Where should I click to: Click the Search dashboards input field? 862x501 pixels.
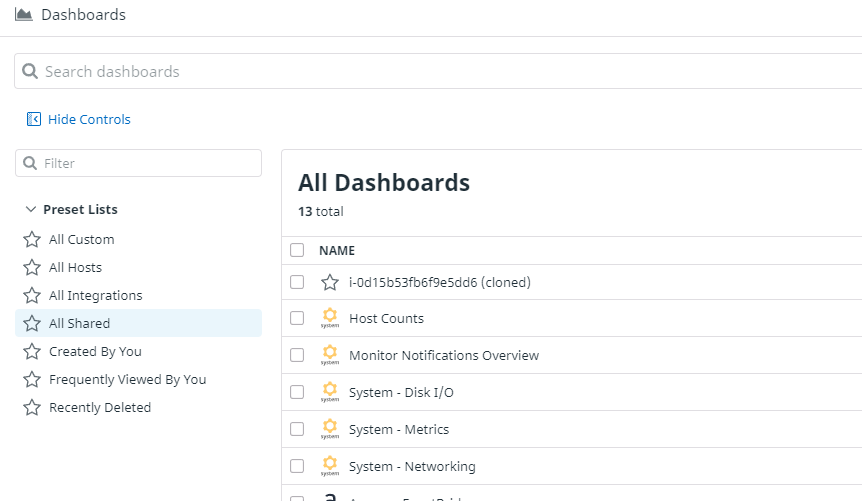[438, 71]
